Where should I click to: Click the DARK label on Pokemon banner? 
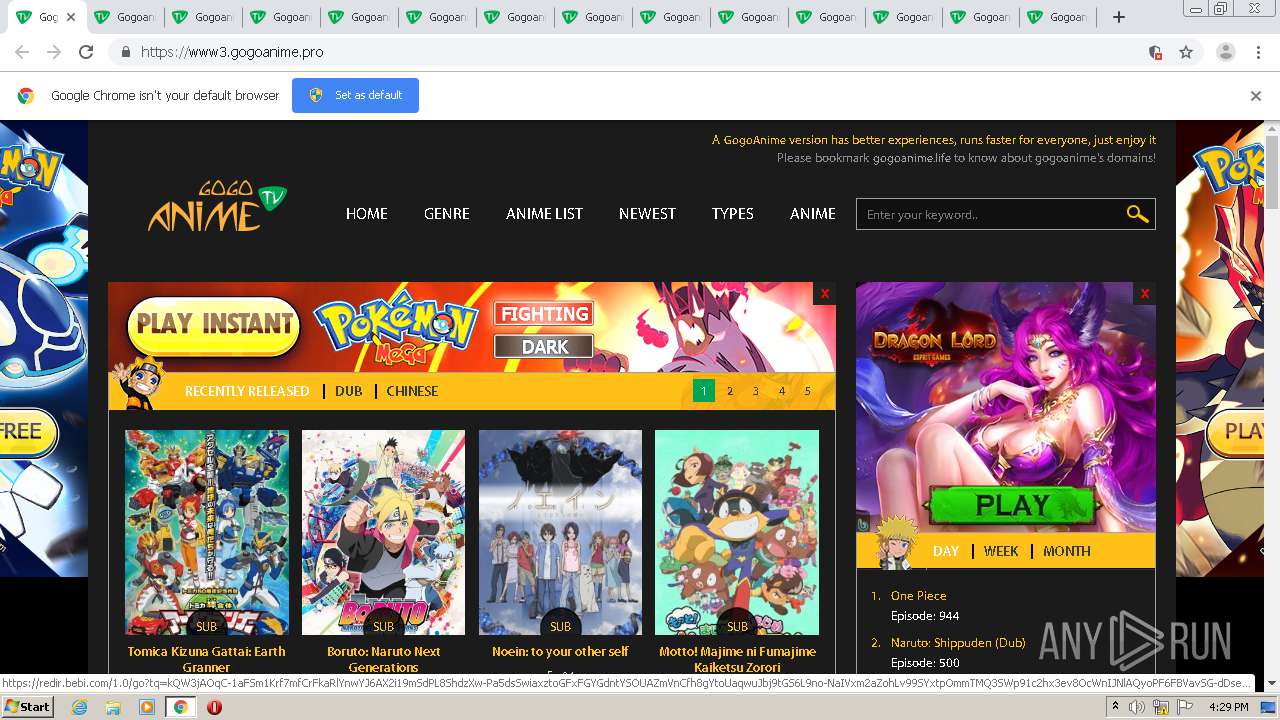click(x=545, y=347)
